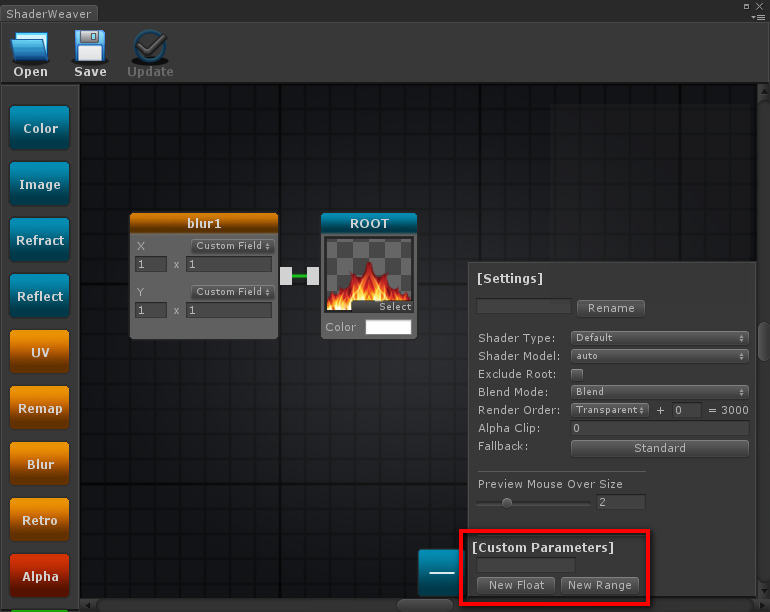Add a Color node from the sidebar

[40, 128]
